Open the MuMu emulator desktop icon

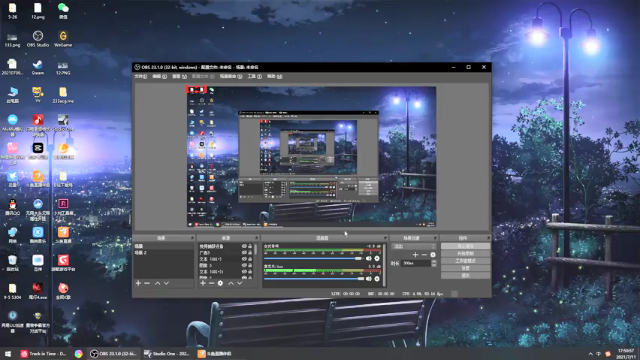pos(13,124)
